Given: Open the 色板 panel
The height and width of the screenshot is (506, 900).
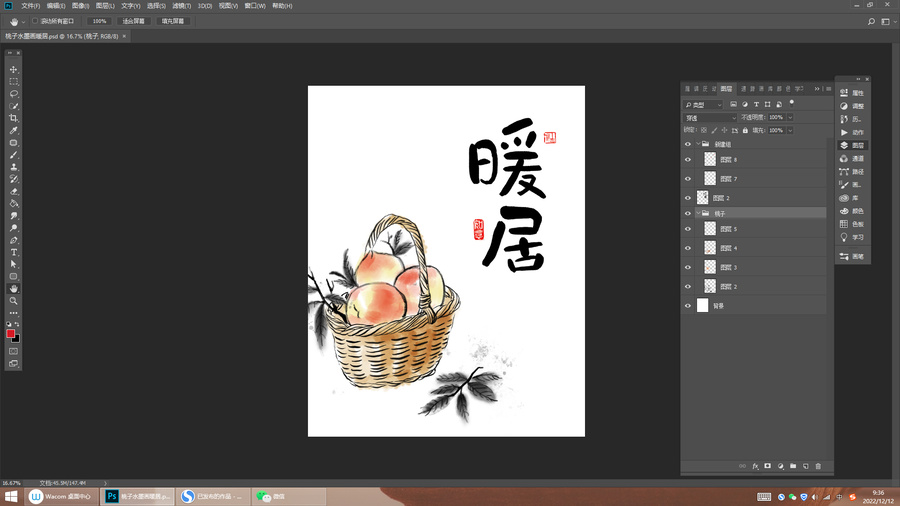Looking at the screenshot, I should (x=852, y=224).
